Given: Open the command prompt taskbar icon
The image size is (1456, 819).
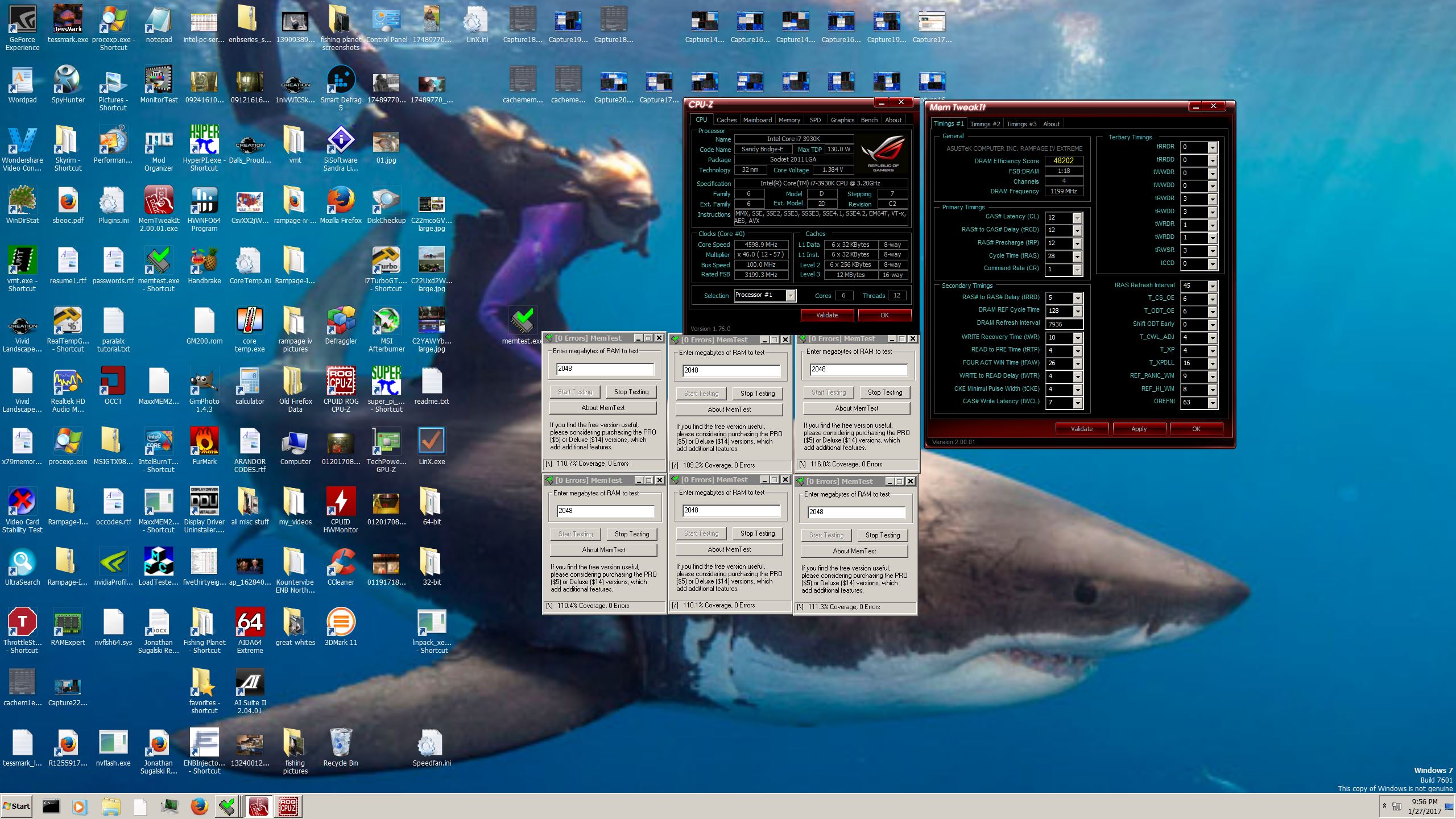Looking at the screenshot, I should click(51, 806).
